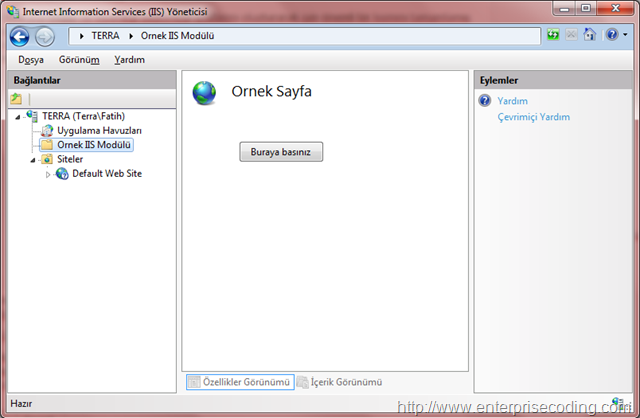This screenshot has height=418, width=640.
Task: Click the Uygulama Havuzları icon
Action: [x=47, y=131]
